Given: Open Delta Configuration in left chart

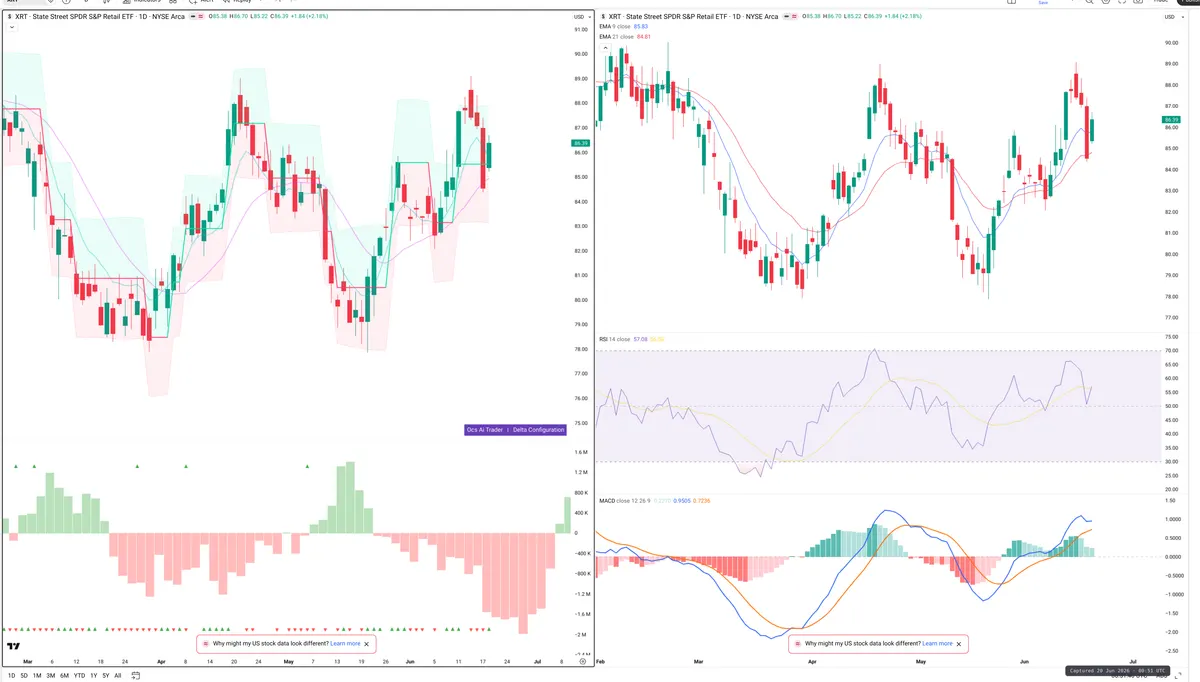Looking at the screenshot, I should (539, 430).
